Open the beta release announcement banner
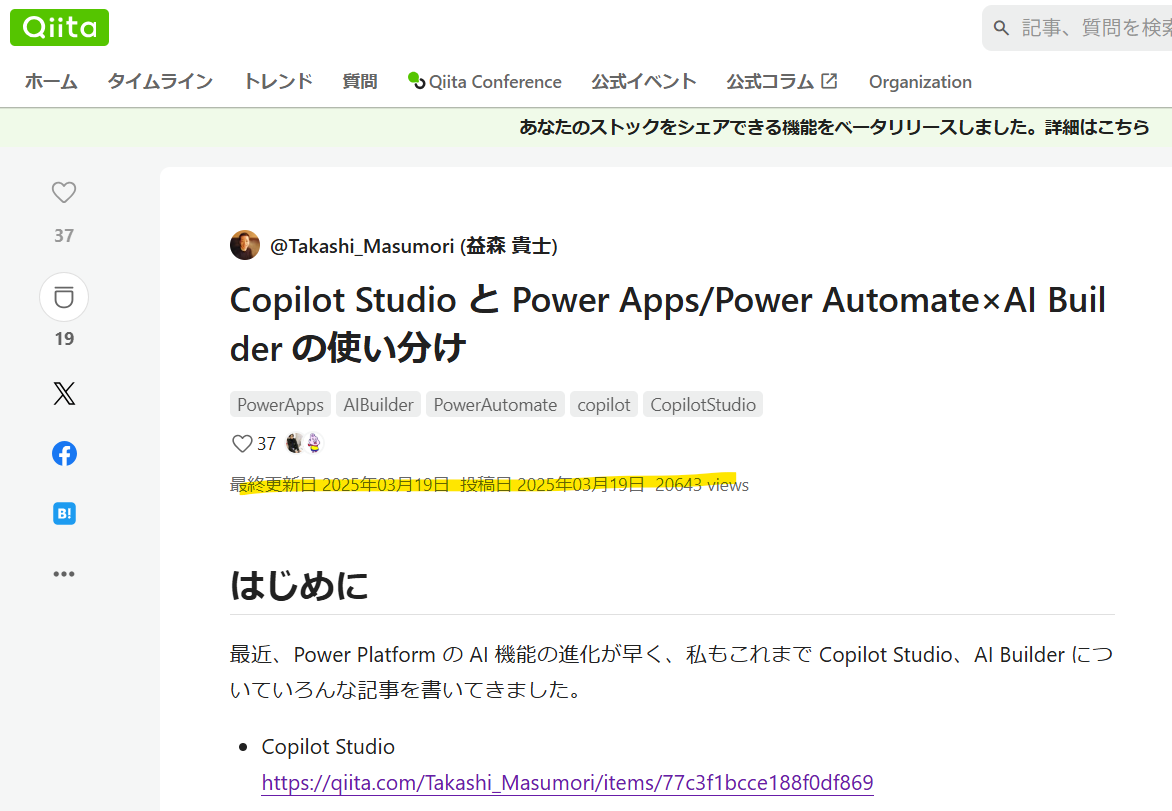Screen dimensions: 1172x811 click(x=834, y=127)
